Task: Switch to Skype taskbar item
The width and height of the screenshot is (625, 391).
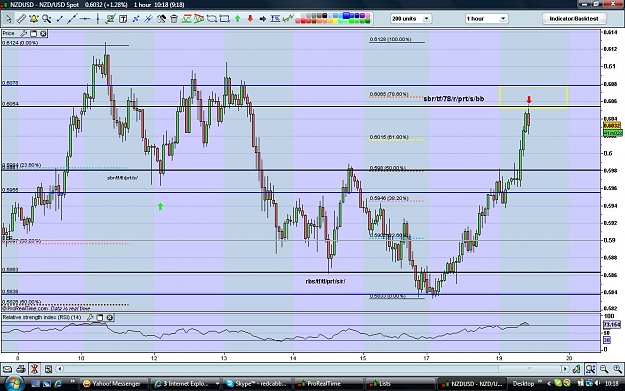Action: click(257, 383)
